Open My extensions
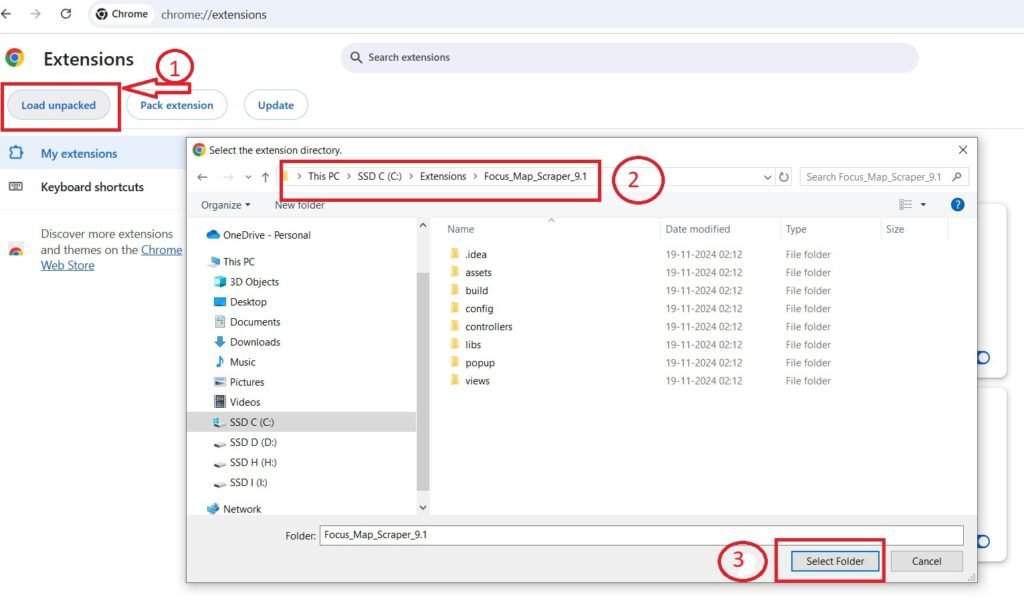Image resolution: width=1024 pixels, height=609 pixels. point(79,155)
